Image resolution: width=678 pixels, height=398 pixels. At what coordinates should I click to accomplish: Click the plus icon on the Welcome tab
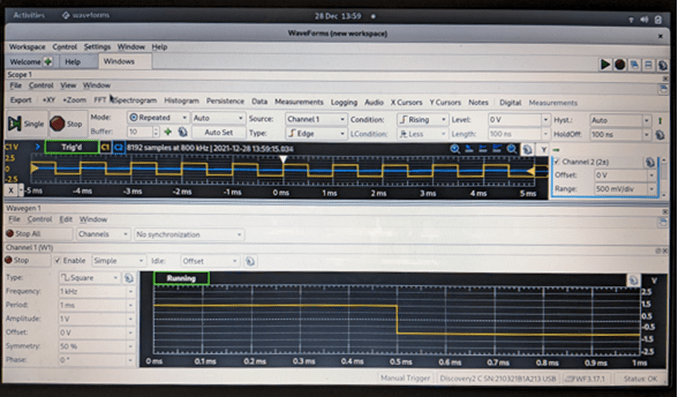coord(48,61)
